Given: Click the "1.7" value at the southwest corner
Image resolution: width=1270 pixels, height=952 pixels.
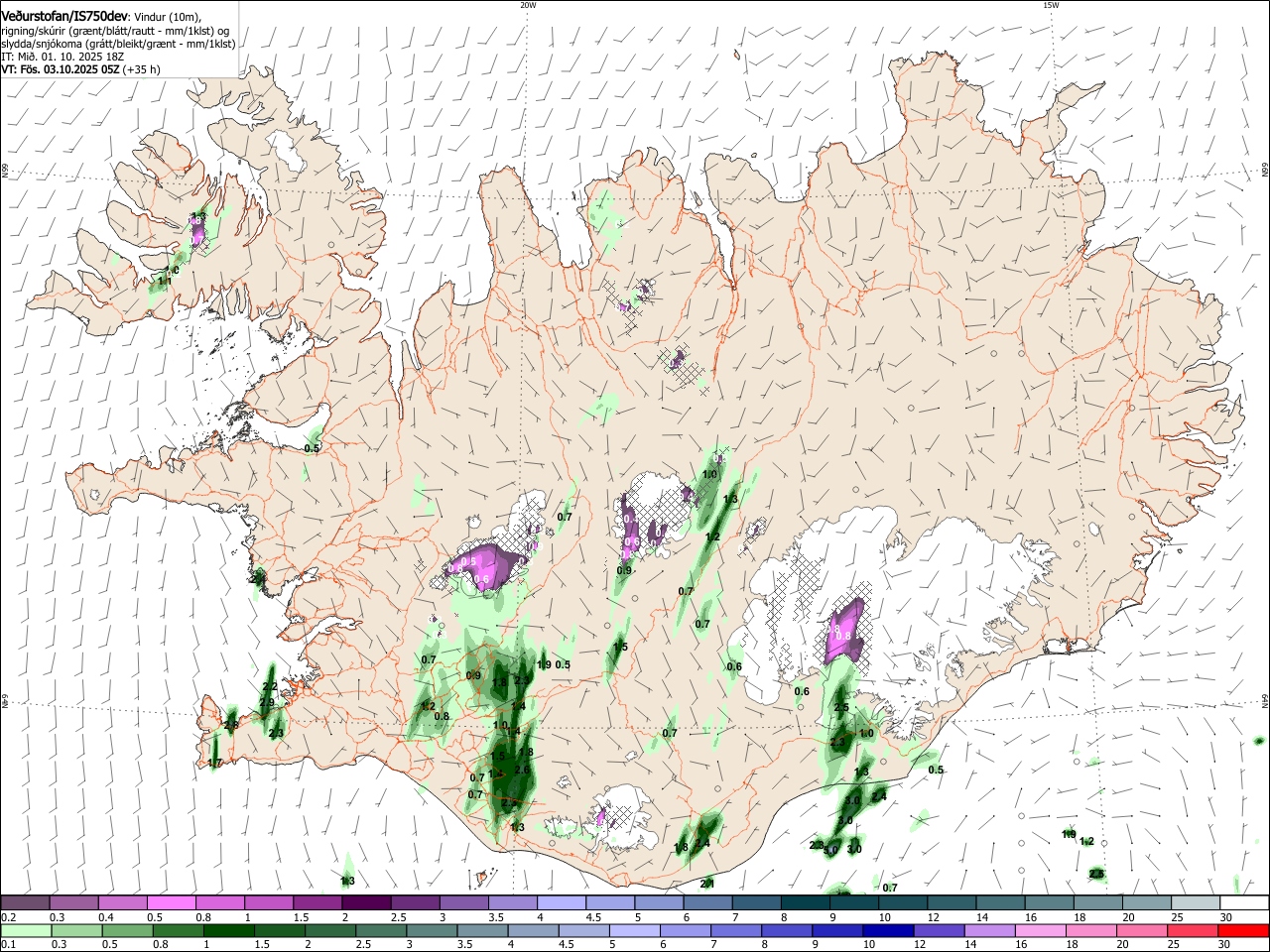Looking at the screenshot, I should (214, 763).
